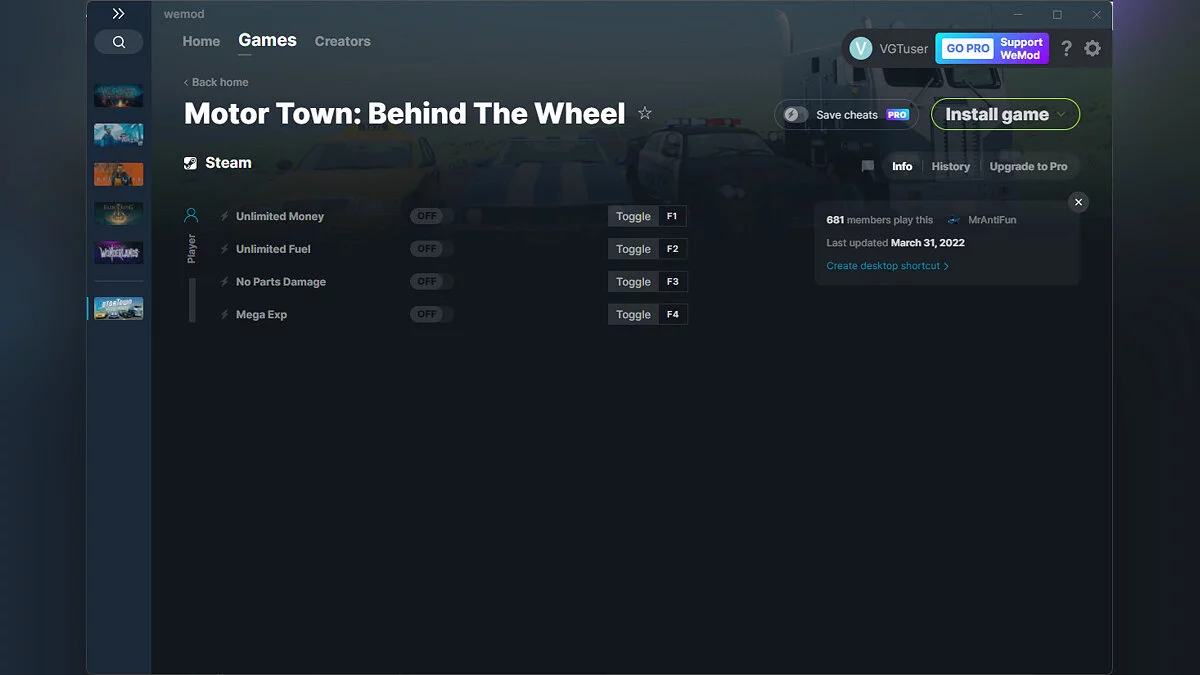Enable the Mega Exp cheat switch
1200x675 pixels.
[429, 314]
